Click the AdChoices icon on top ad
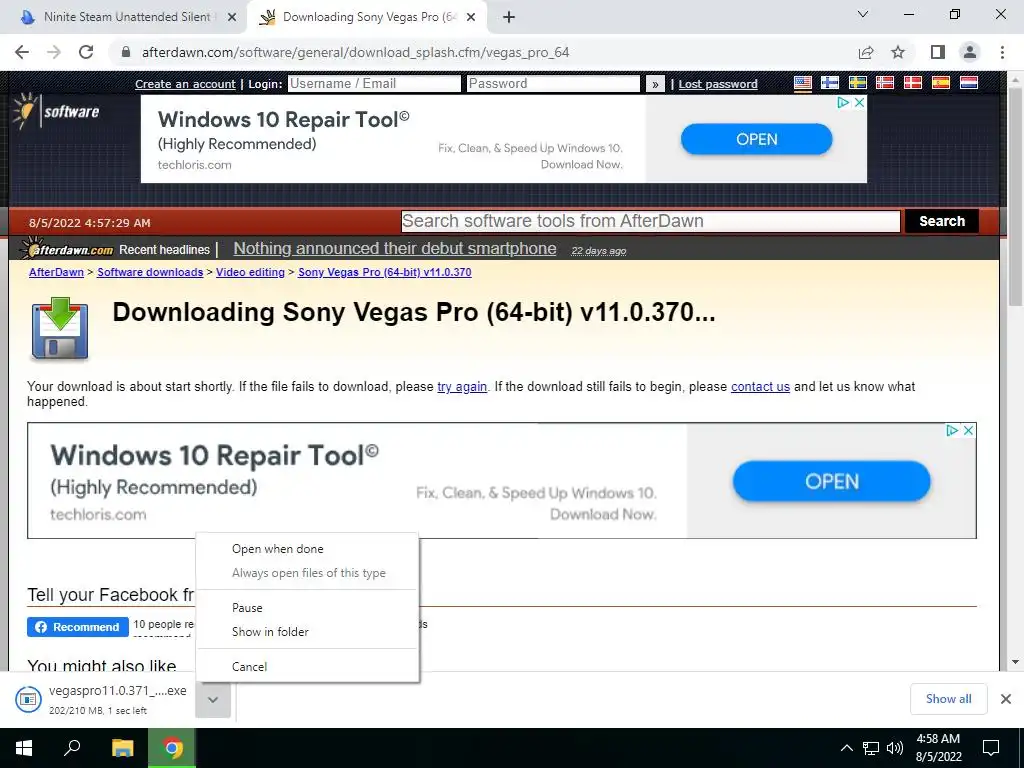 click(844, 103)
